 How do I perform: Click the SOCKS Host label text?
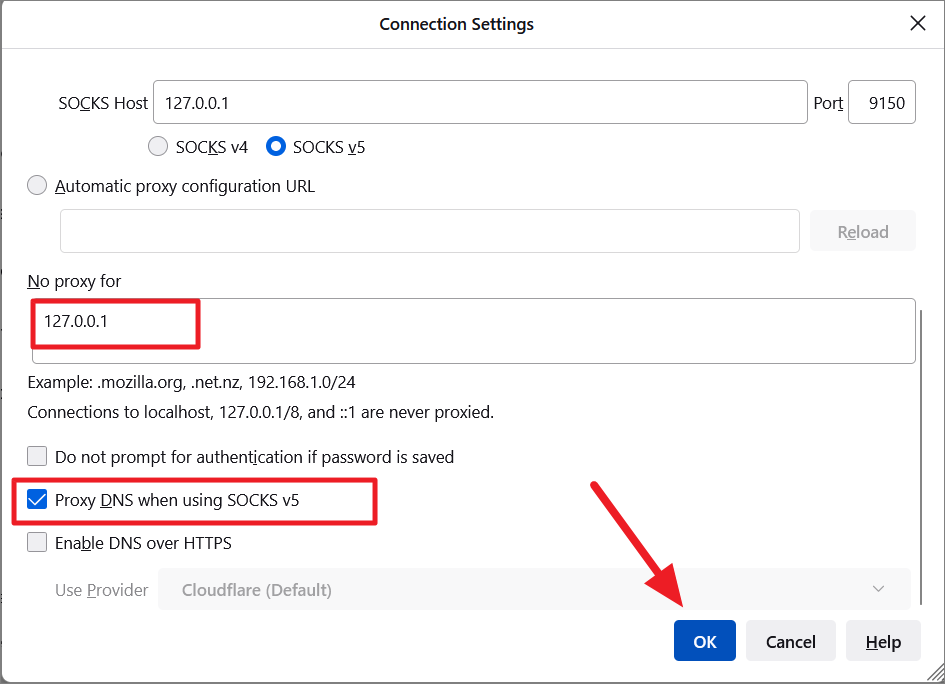pyautogui.click(x=103, y=103)
